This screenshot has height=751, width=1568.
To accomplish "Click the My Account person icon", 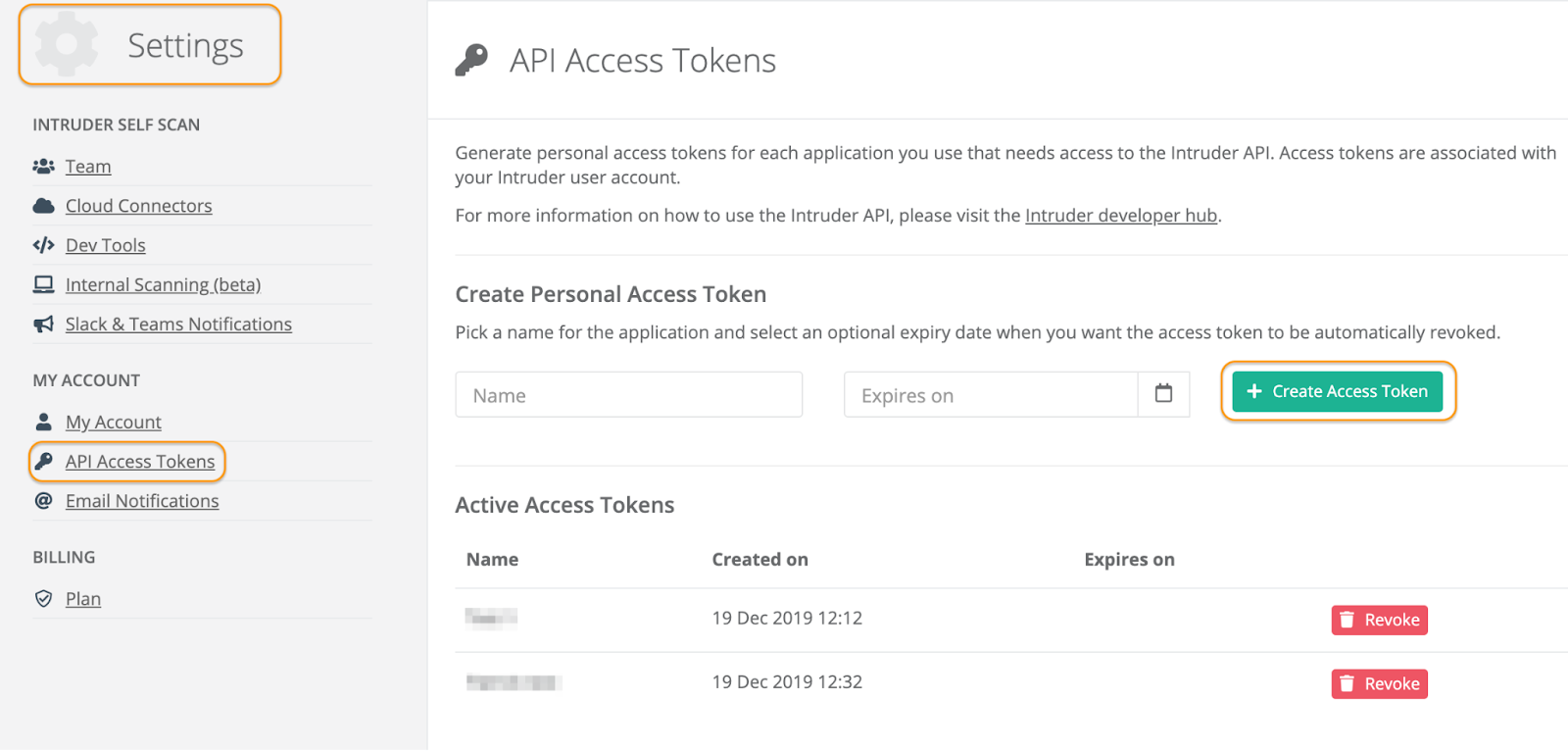I will pyautogui.click(x=43, y=423).
